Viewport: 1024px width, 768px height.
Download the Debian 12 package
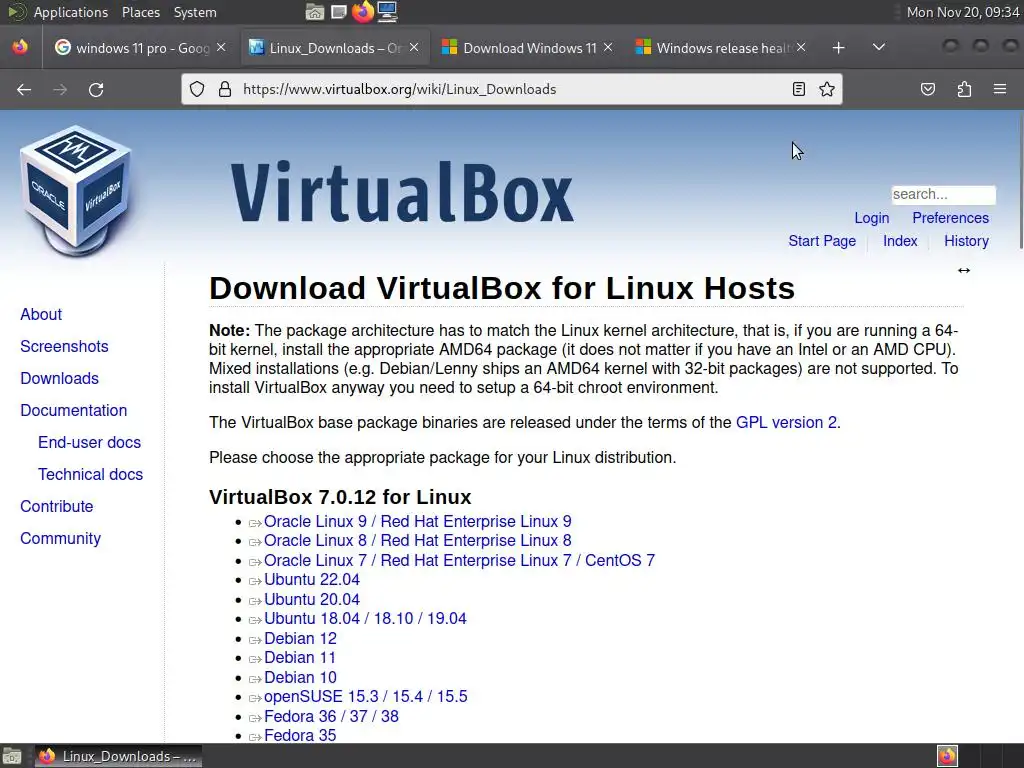point(300,639)
